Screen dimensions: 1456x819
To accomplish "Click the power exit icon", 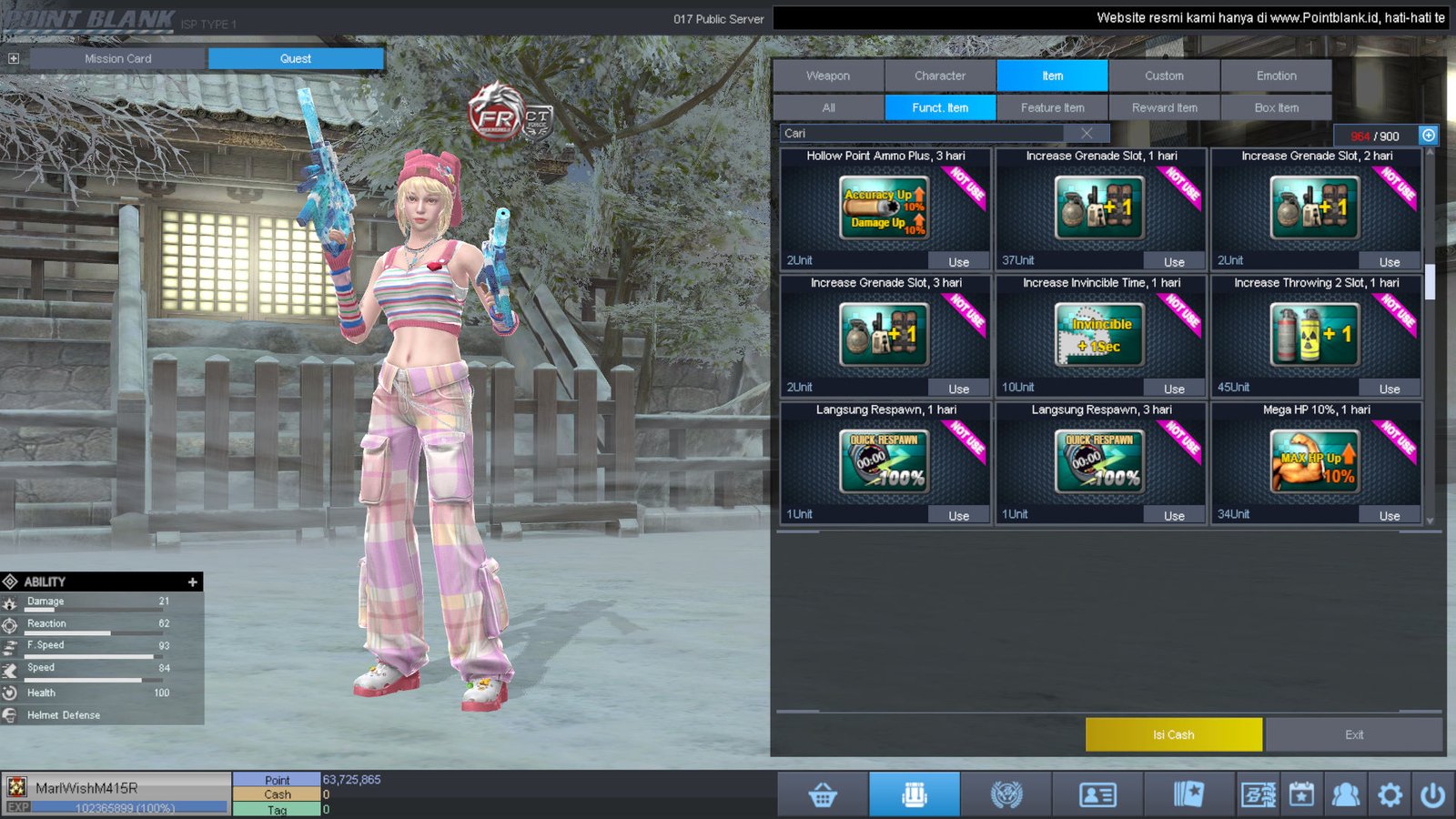I will tap(1432, 795).
